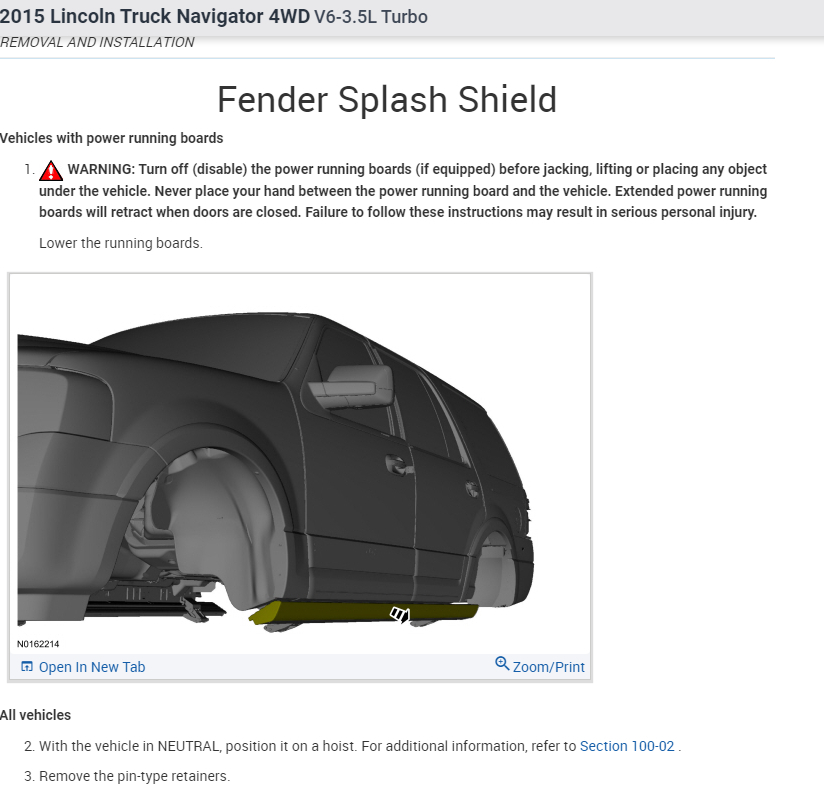Viewport: 824px width, 799px height.
Task: Click the white arrow on the running board
Action: pos(400,614)
